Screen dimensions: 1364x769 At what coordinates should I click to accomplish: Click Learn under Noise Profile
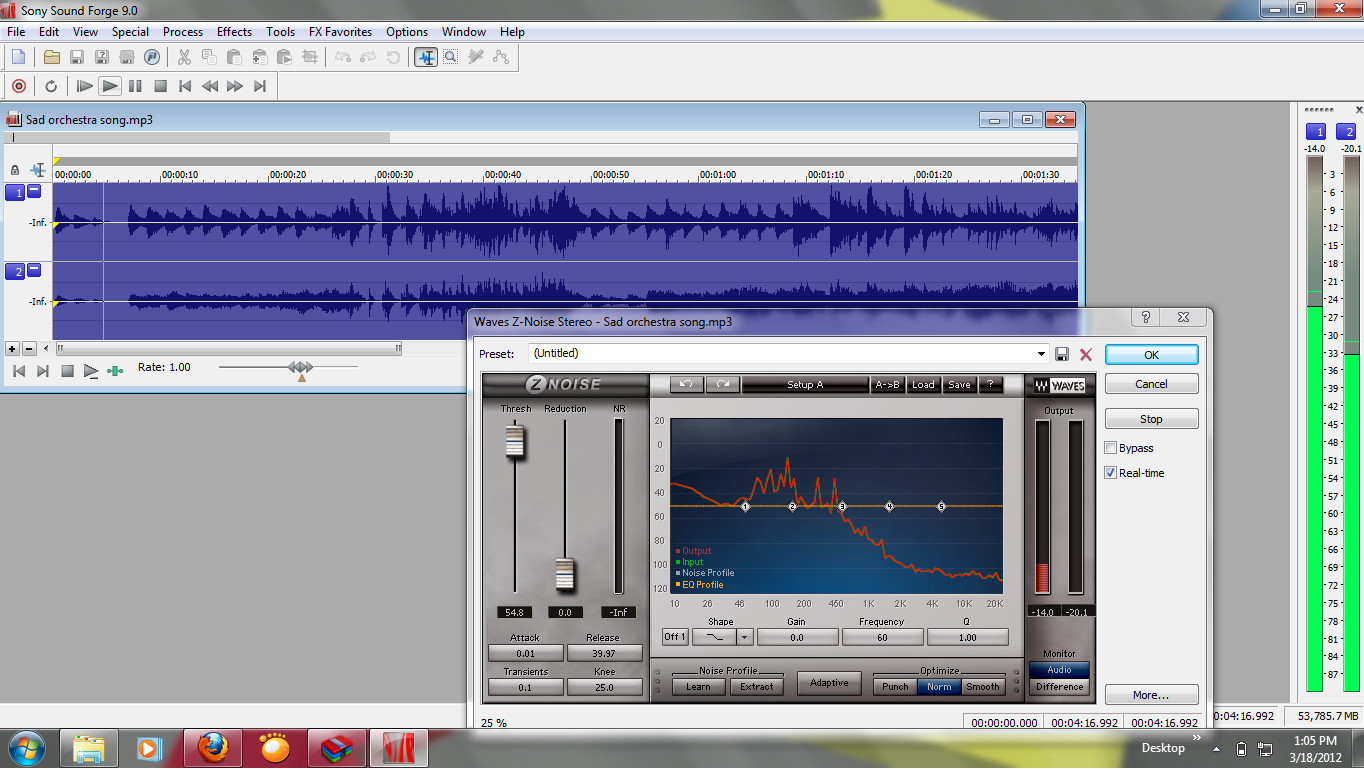pos(698,687)
